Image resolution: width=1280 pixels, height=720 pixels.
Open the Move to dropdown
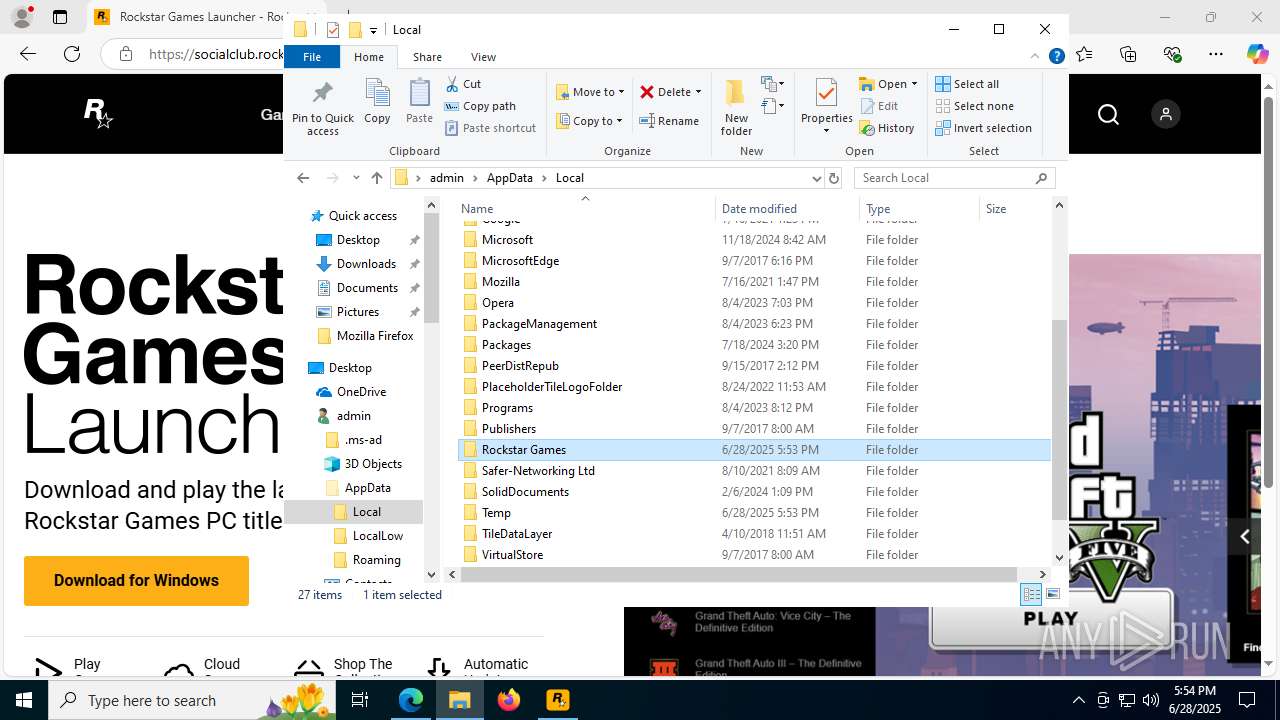click(x=590, y=92)
